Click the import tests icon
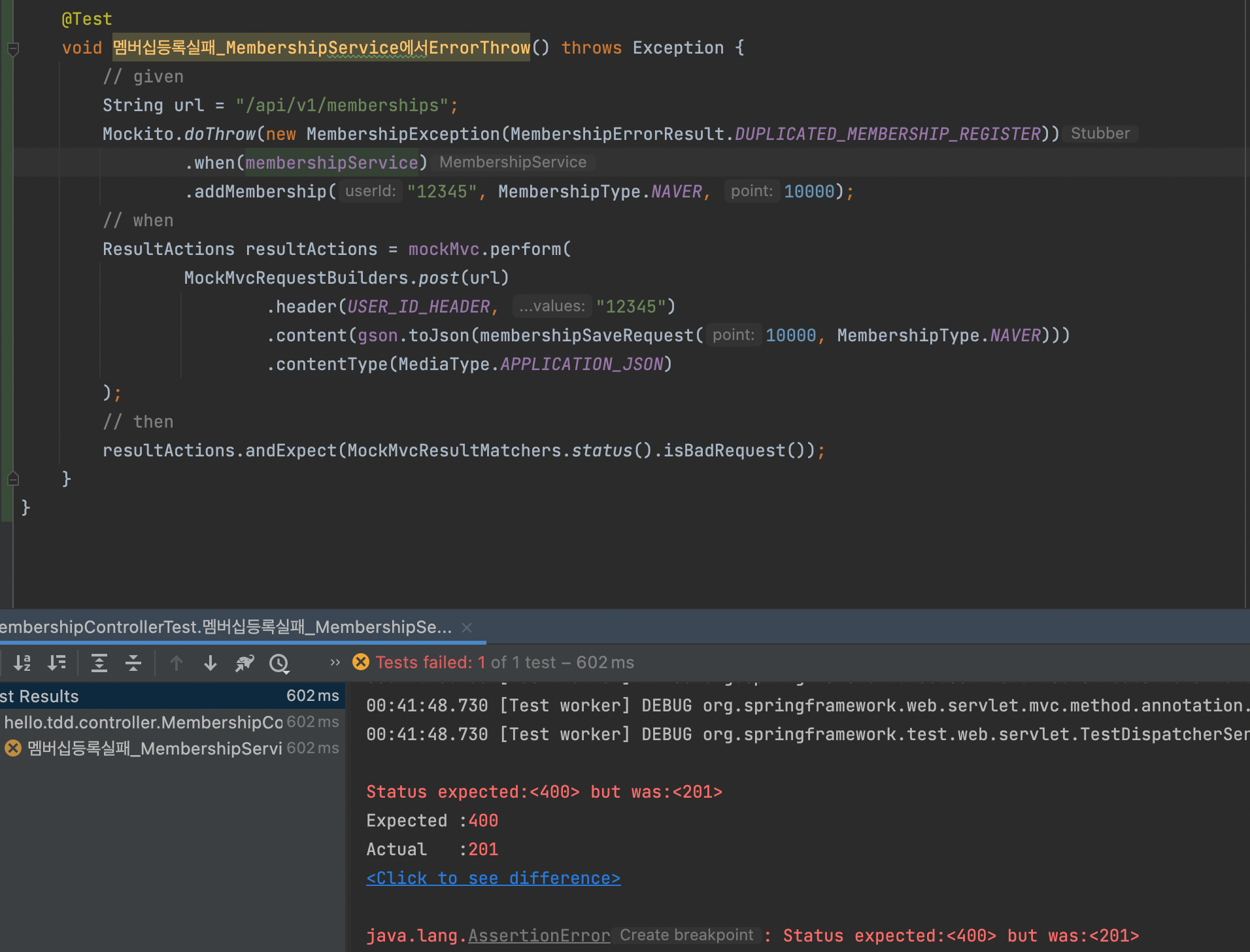 (245, 663)
